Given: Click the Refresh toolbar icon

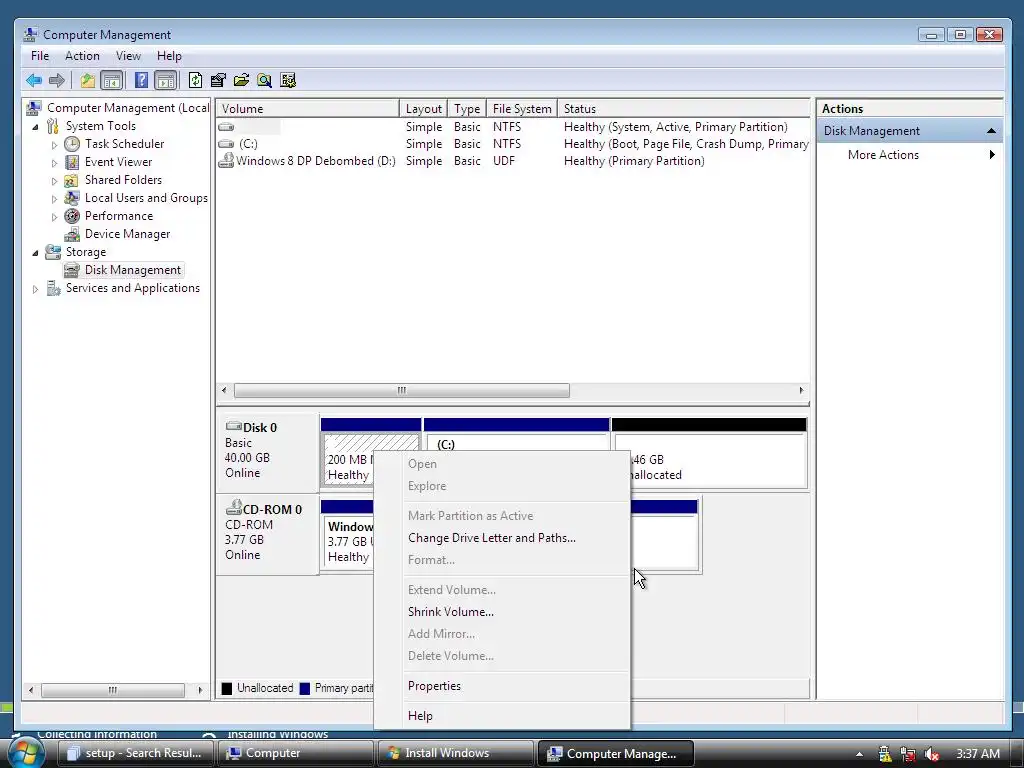Looking at the screenshot, I should [x=195, y=80].
